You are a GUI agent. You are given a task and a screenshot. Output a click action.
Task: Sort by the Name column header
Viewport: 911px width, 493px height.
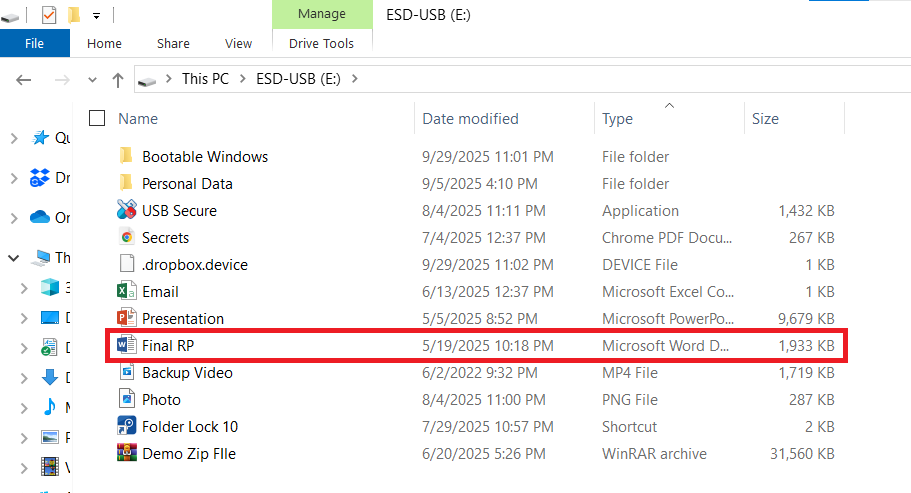pos(138,118)
